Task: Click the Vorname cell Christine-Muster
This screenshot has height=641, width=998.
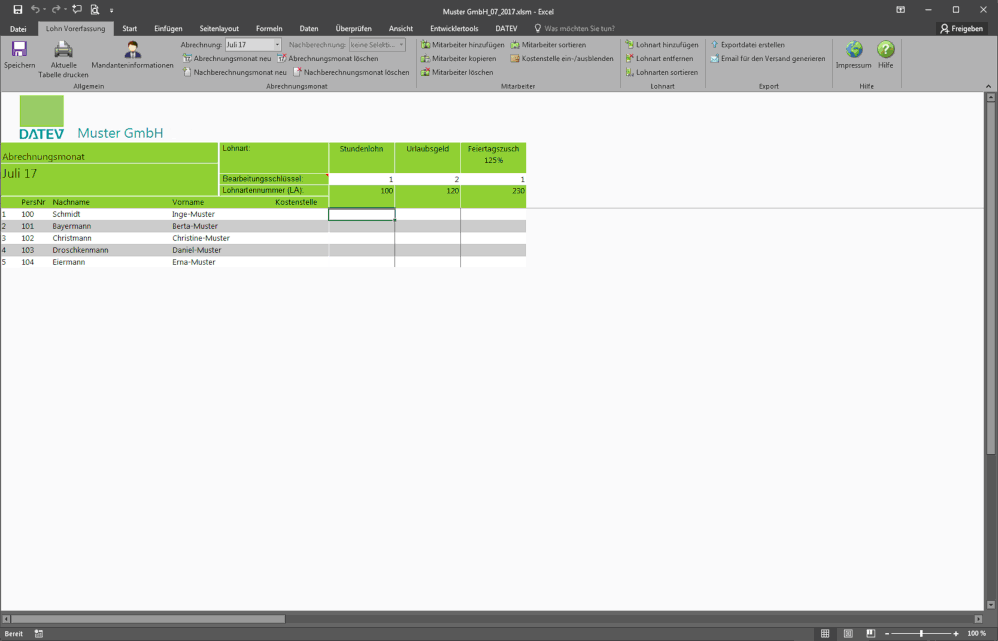Action: (x=200, y=238)
